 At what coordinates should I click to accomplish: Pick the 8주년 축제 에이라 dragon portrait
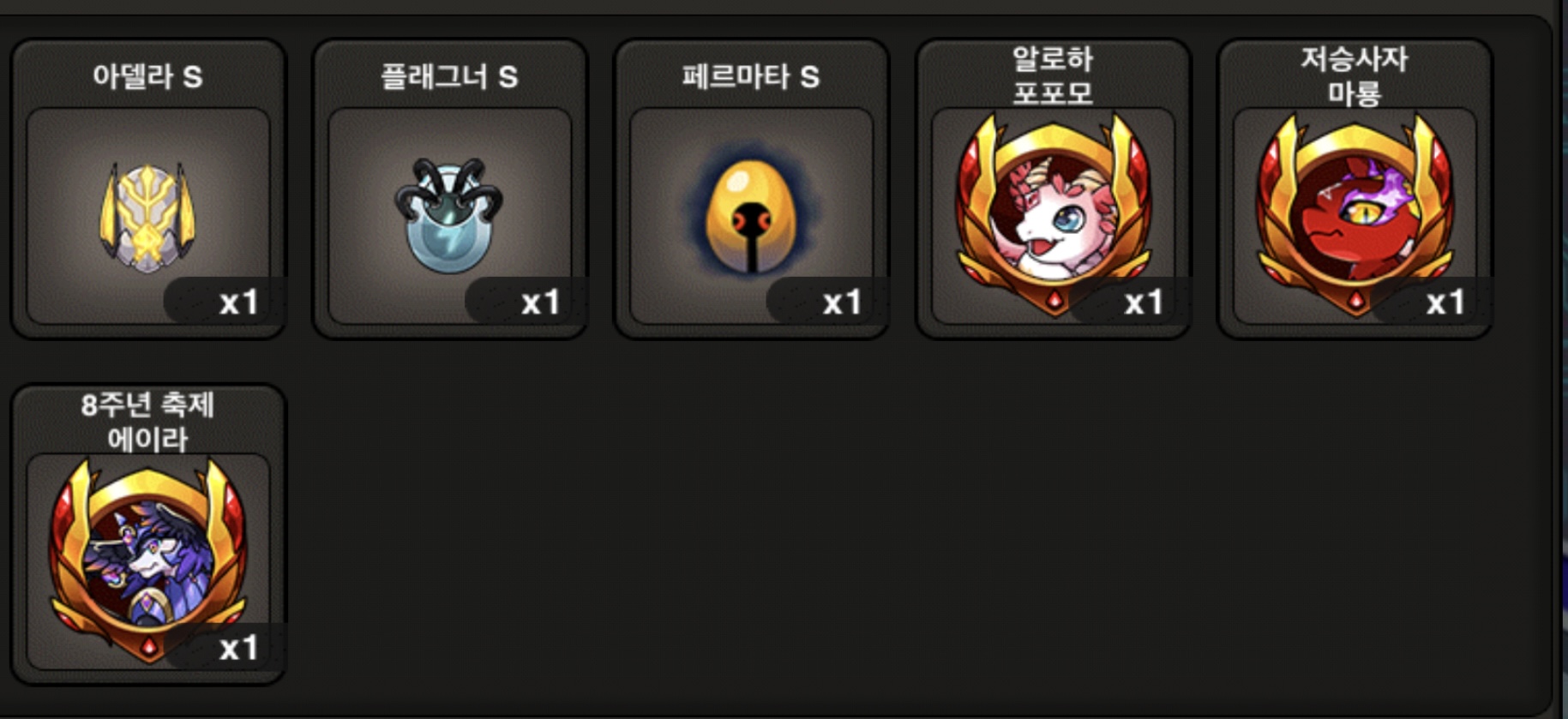[x=148, y=560]
